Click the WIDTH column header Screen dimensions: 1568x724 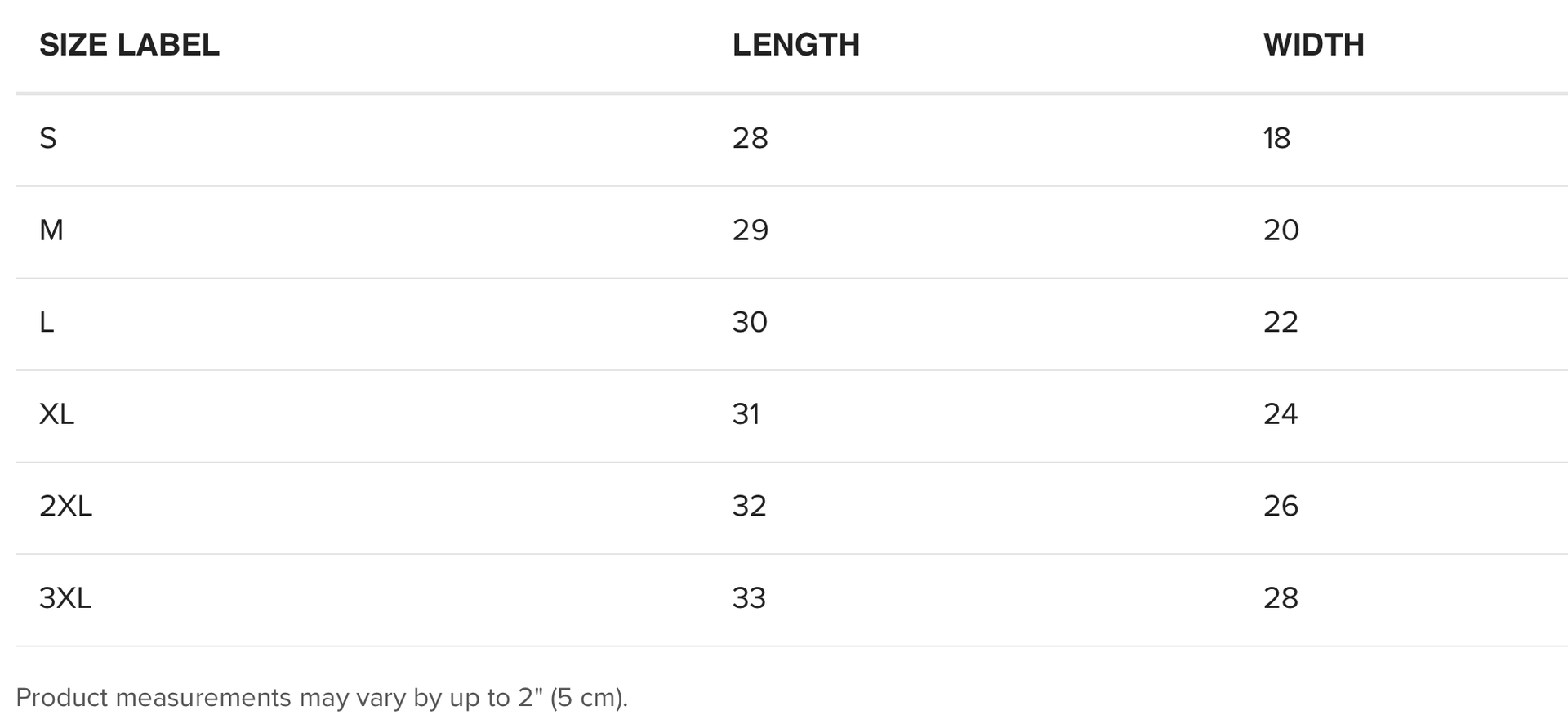[1313, 45]
